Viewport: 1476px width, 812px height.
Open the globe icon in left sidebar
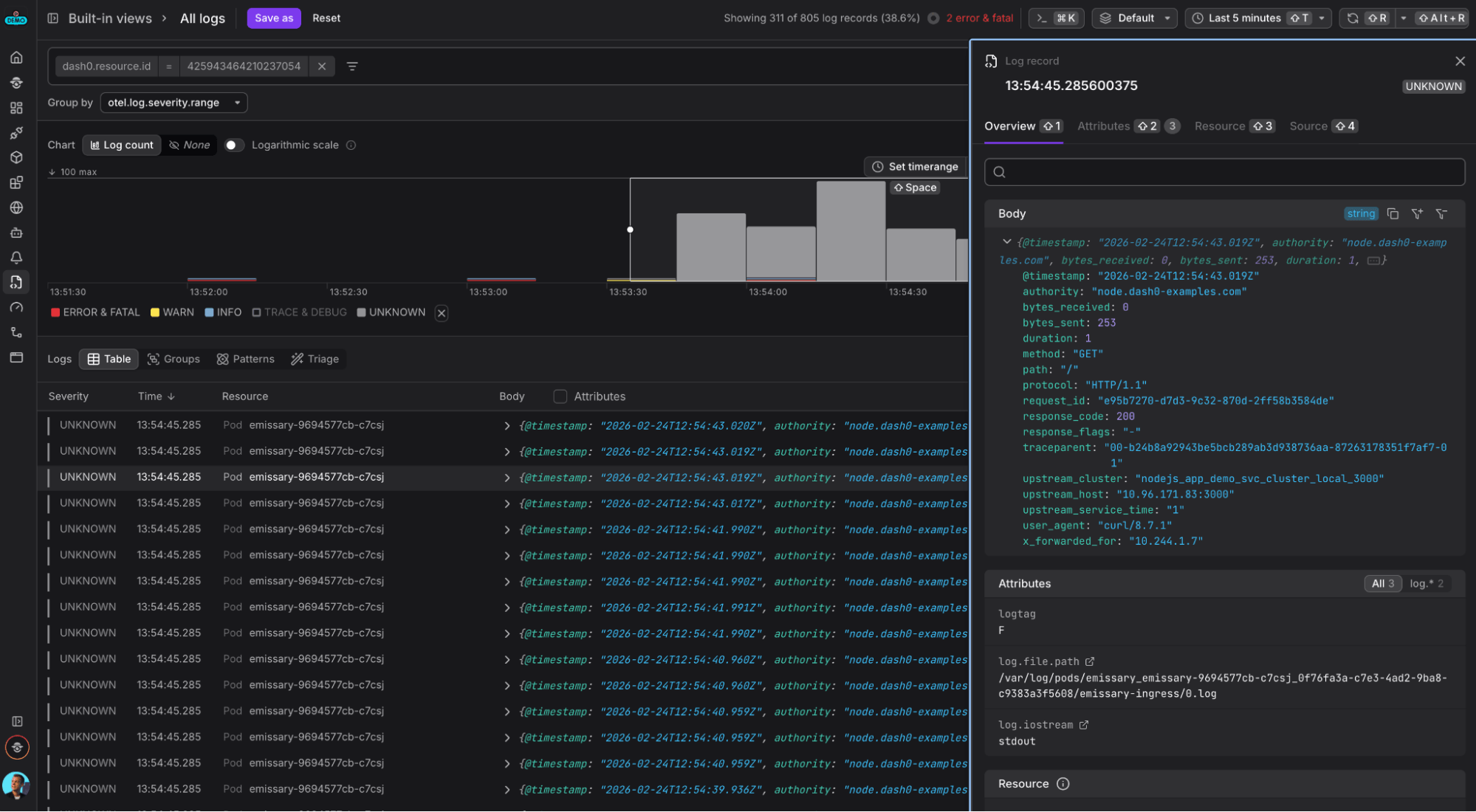coord(16,207)
